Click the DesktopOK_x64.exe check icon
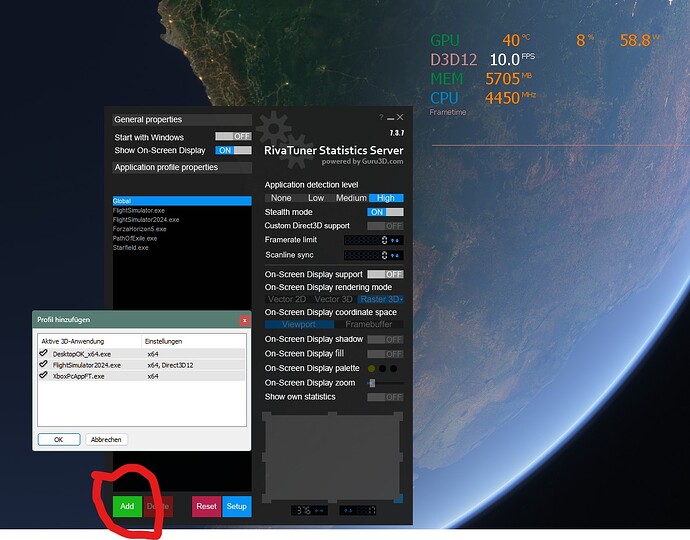The width and height of the screenshot is (690, 540). tap(43, 353)
